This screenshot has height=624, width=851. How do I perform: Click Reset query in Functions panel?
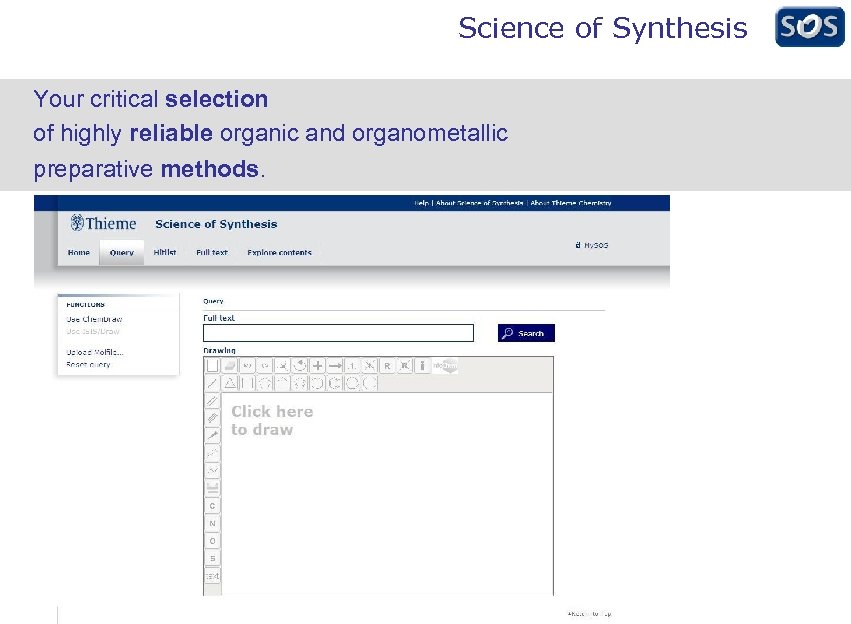(x=88, y=365)
